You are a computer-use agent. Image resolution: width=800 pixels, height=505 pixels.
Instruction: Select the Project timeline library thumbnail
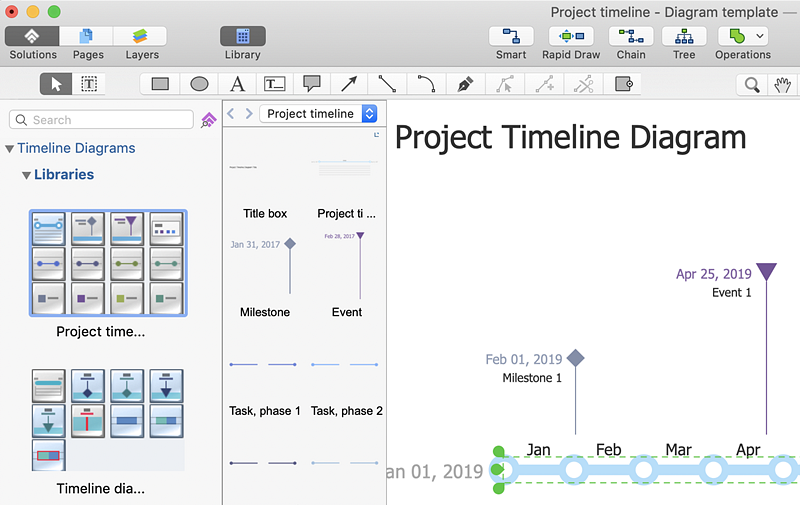tap(108, 263)
